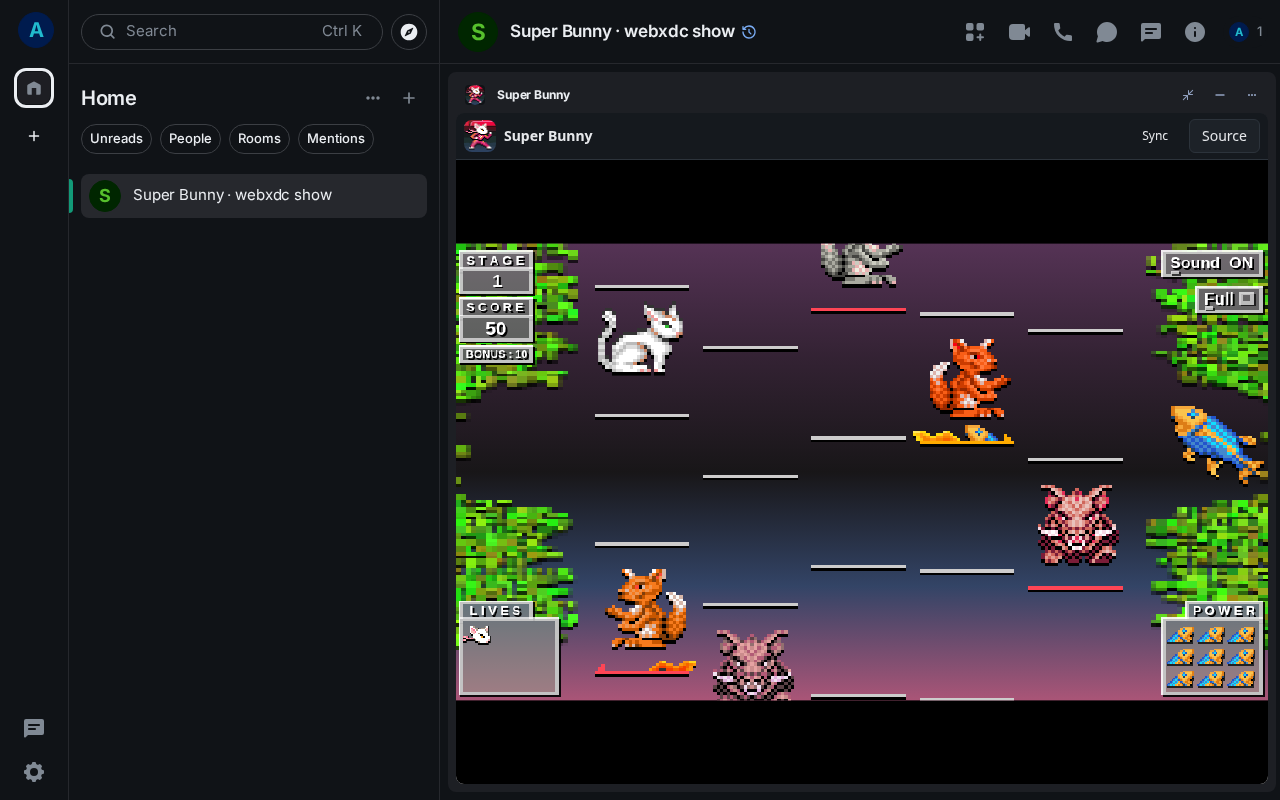This screenshot has width=1280, height=800.
Task: Click the Search field
Action: 232,32
